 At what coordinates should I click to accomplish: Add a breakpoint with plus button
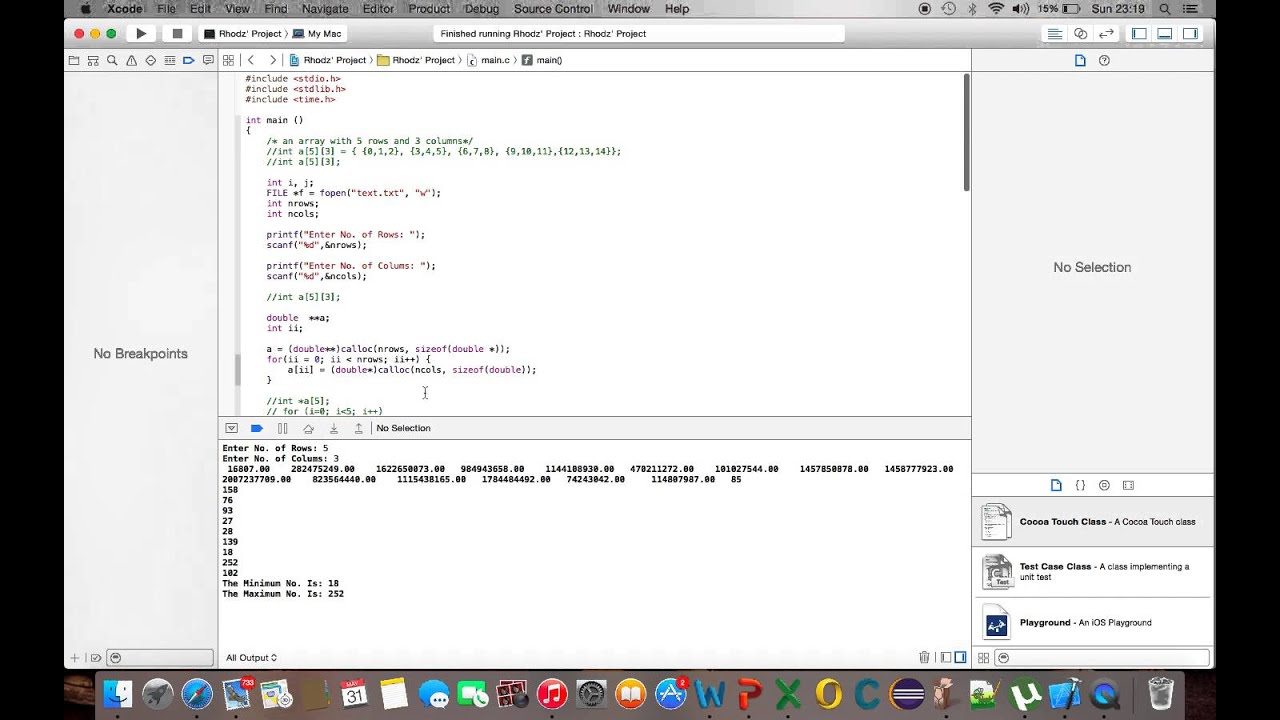coord(74,657)
